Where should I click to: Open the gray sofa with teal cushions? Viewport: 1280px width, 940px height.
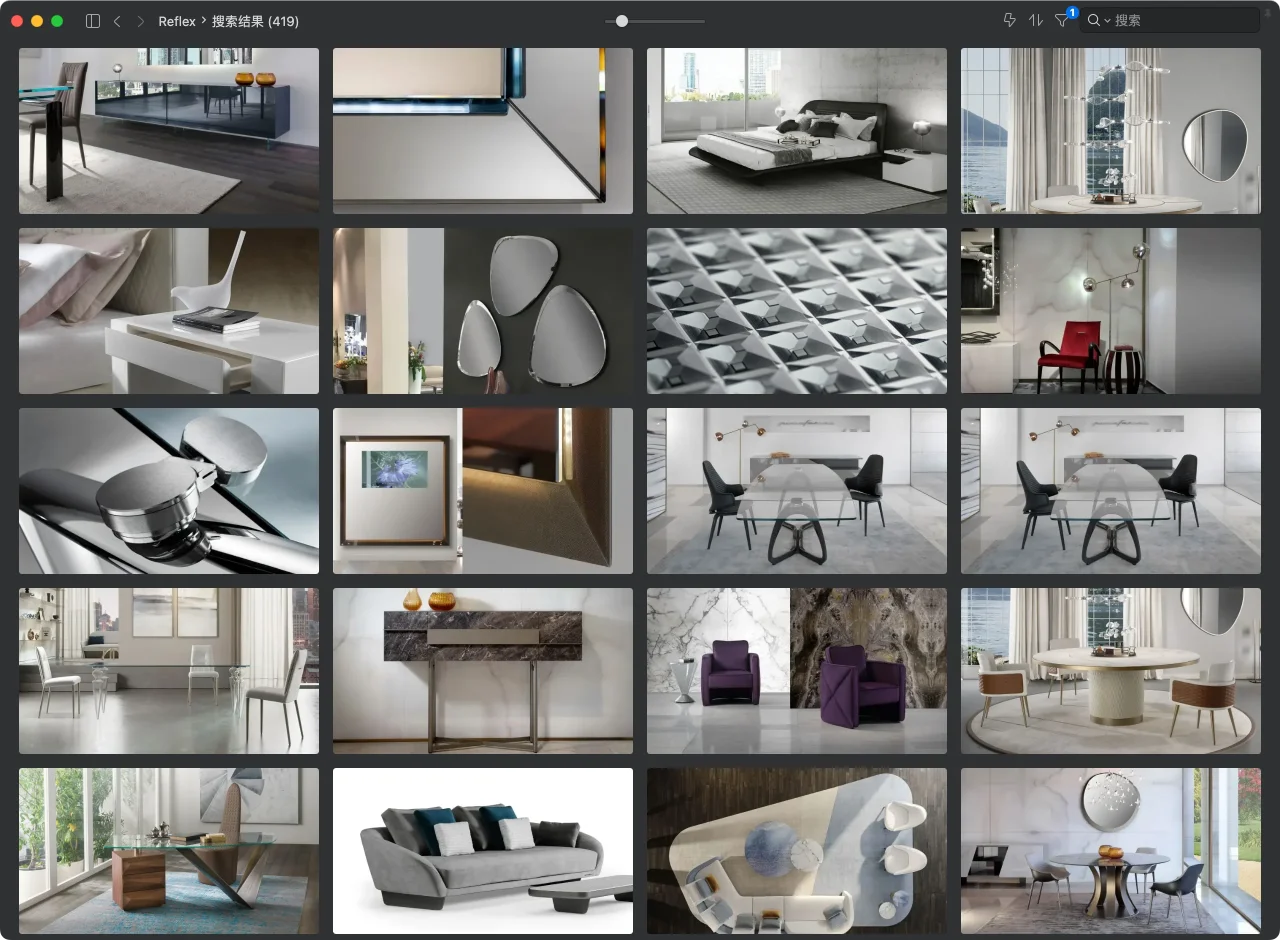click(483, 851)
